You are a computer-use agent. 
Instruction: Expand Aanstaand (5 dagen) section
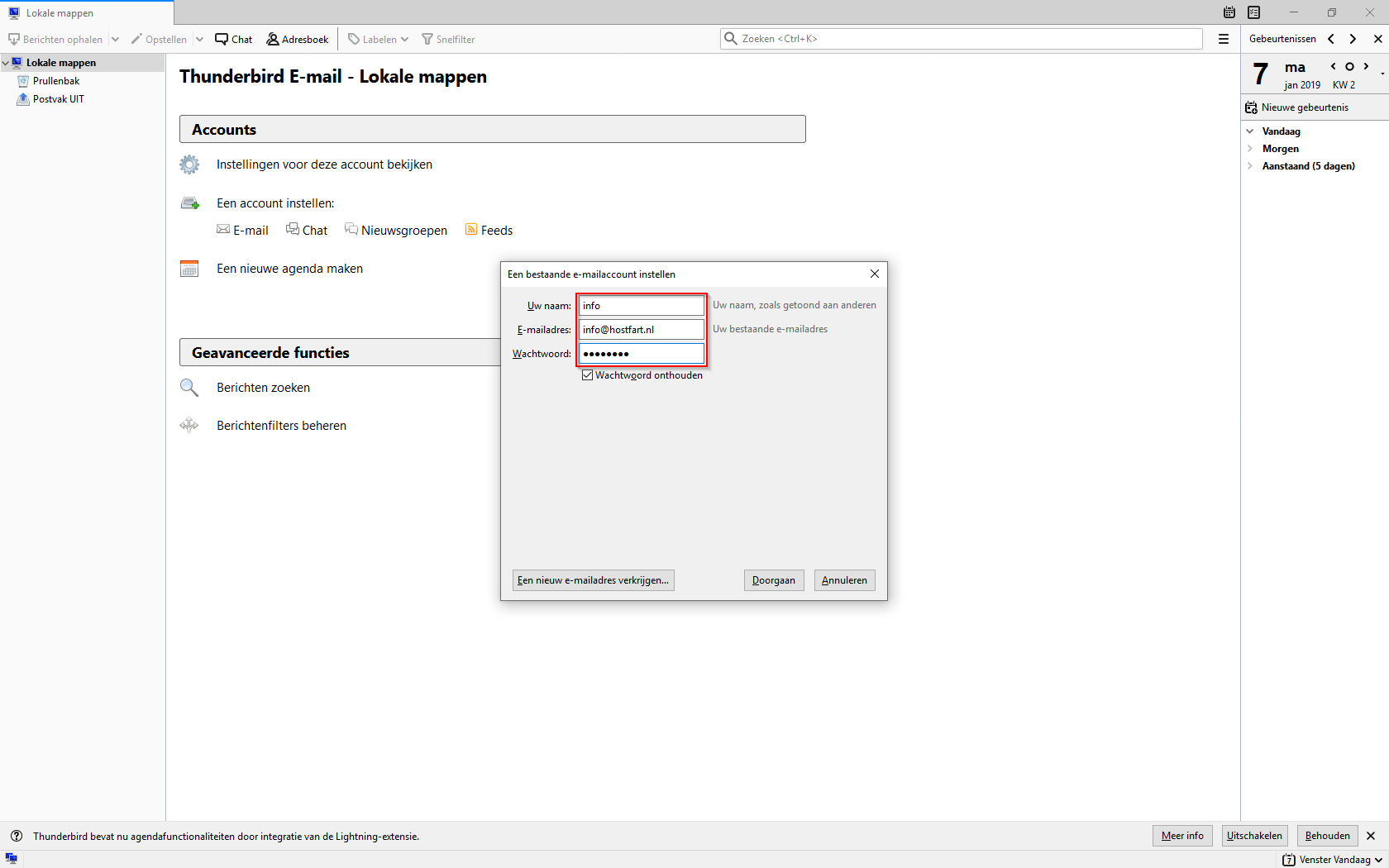coord(1250,166)
